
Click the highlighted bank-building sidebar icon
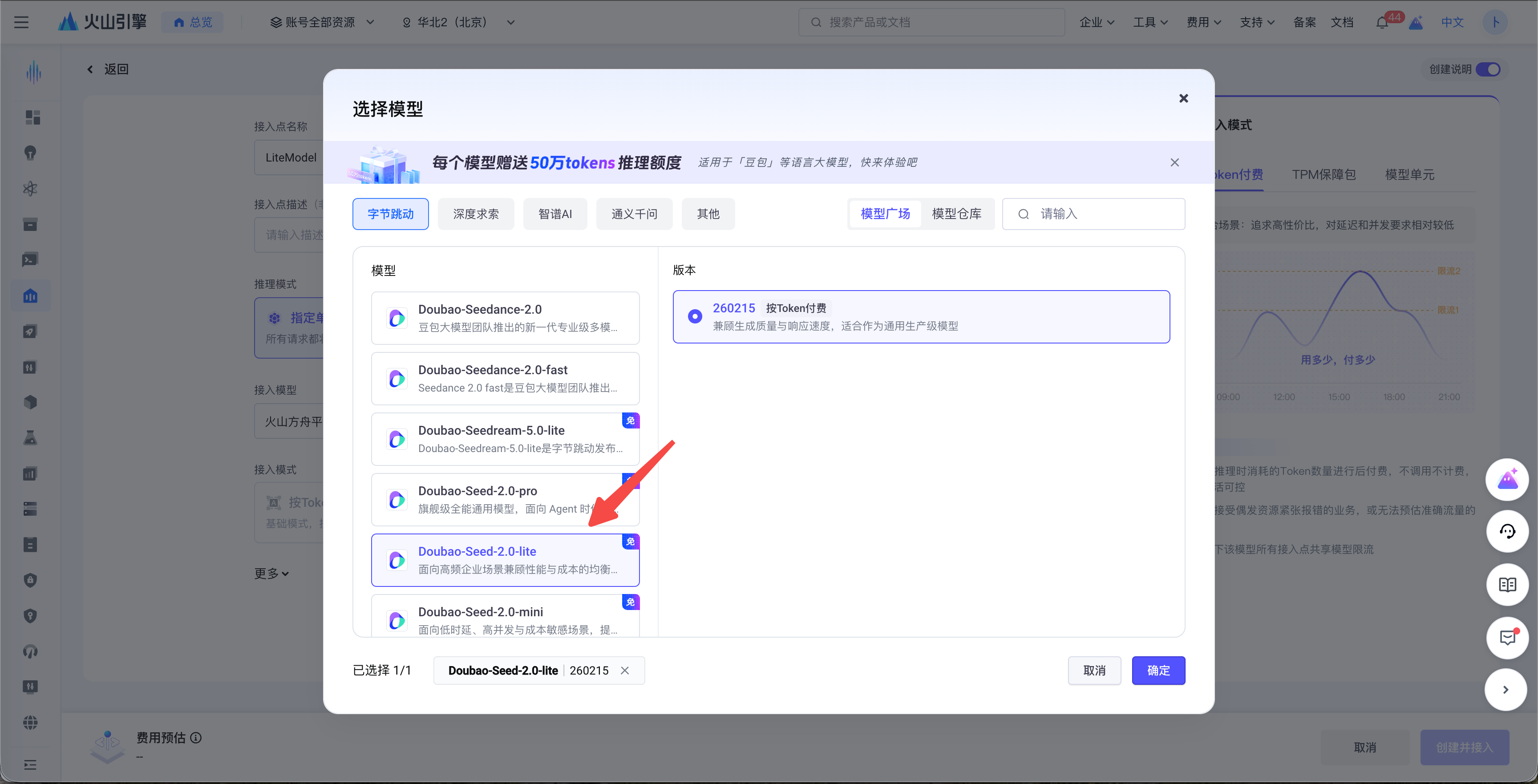(30, 296)
